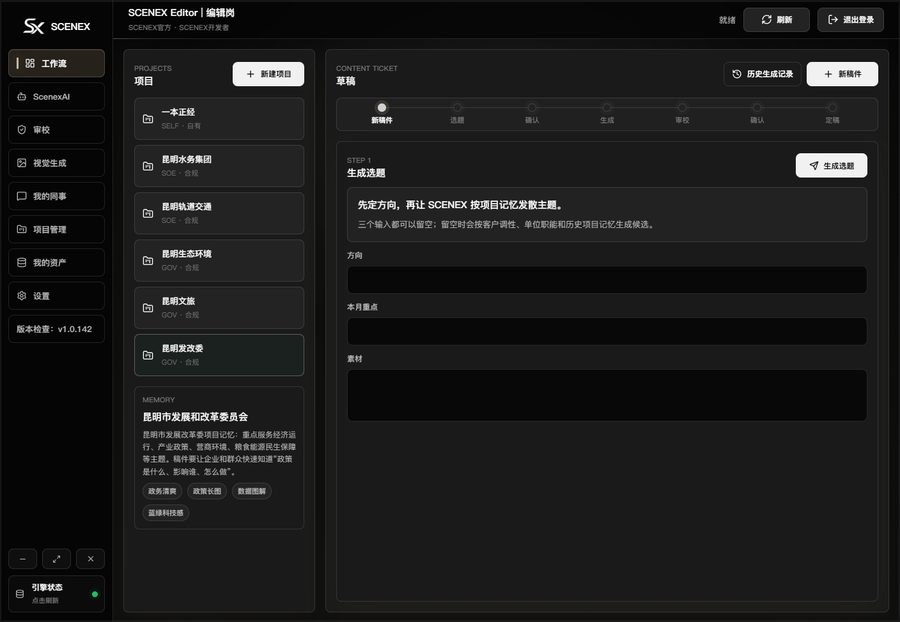Click the 版本检查 v1.0.142 entry
Screen dimensions: 900x622
pos(56,329)
